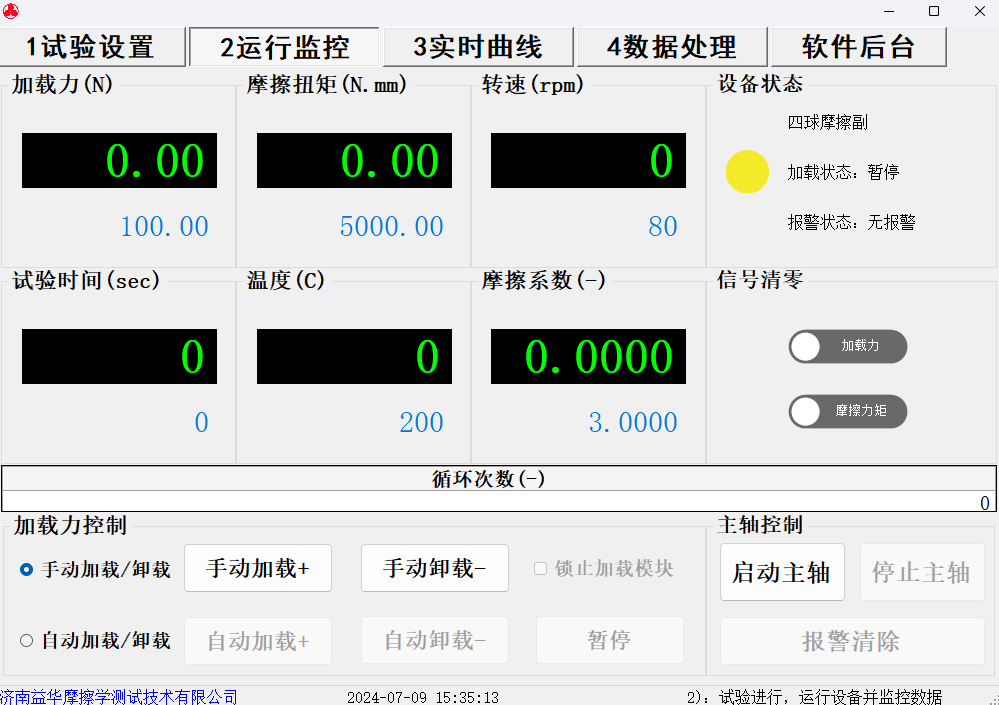This screenshot has width=999, height=705.
Task: Switch to 1试验设置 tab
Action: click(92, 47)
